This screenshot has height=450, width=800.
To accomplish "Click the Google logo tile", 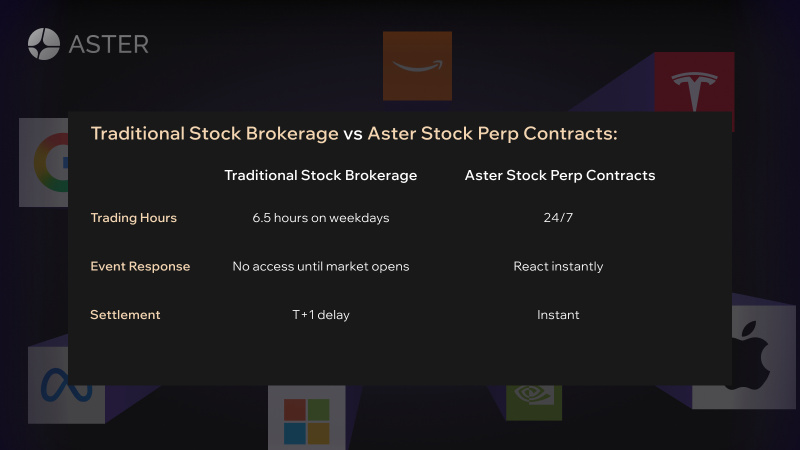I will (42, 162).
